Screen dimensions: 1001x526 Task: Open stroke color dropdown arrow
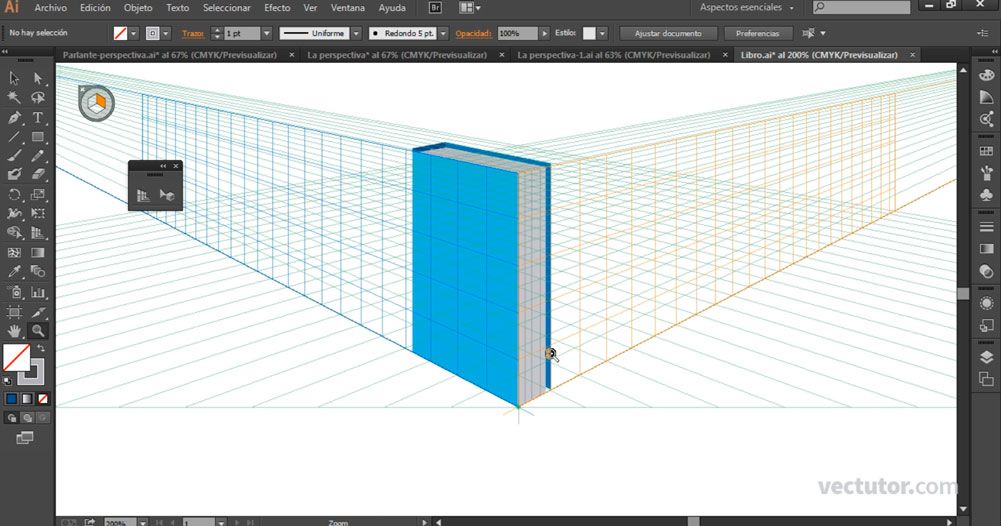click(x=166, y=33)
